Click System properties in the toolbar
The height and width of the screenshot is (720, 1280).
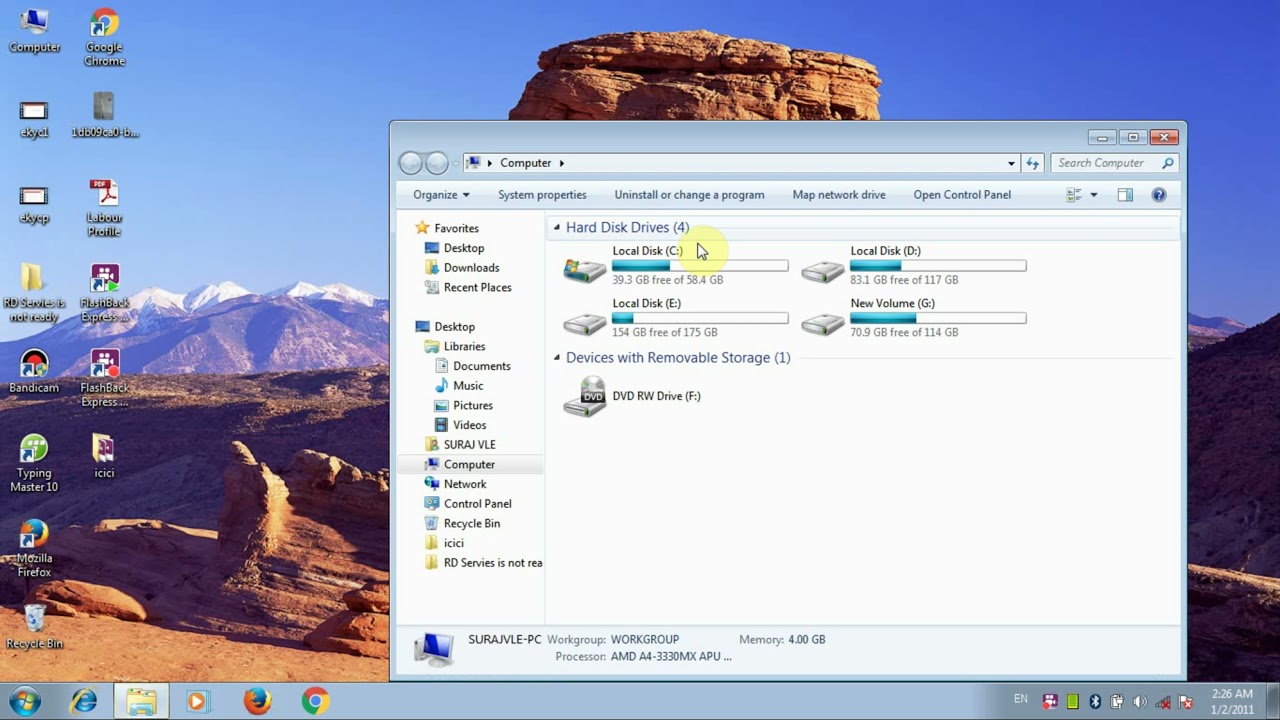542,195
